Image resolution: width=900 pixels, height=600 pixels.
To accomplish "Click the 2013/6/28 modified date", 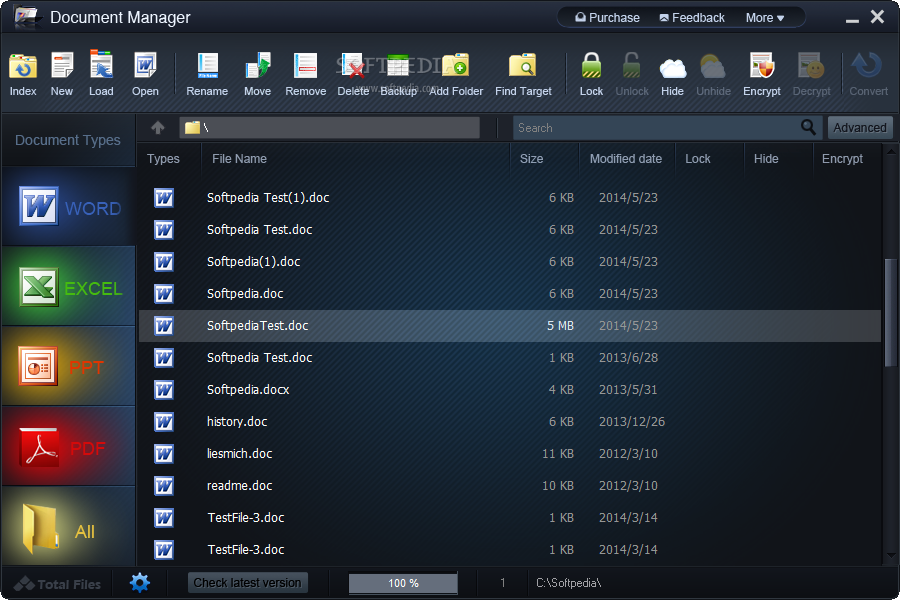I will (x=628, y=358).
